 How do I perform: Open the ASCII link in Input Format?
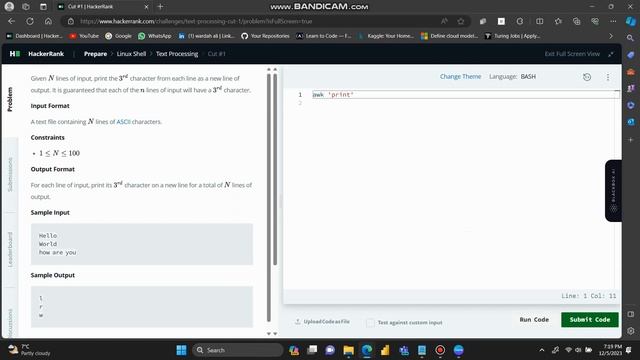[123, 122]
